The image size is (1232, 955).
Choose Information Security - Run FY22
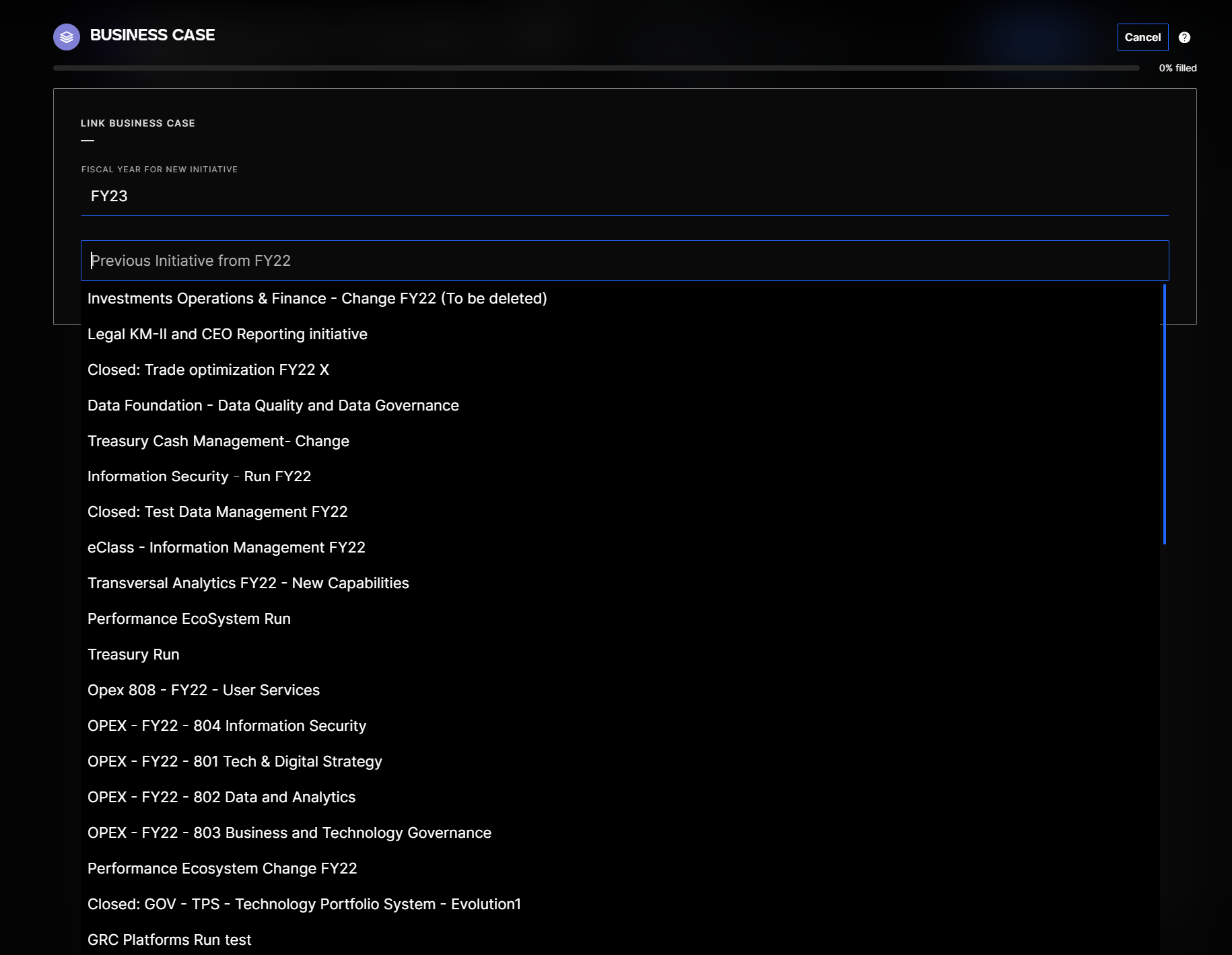(x=199, y=476)
